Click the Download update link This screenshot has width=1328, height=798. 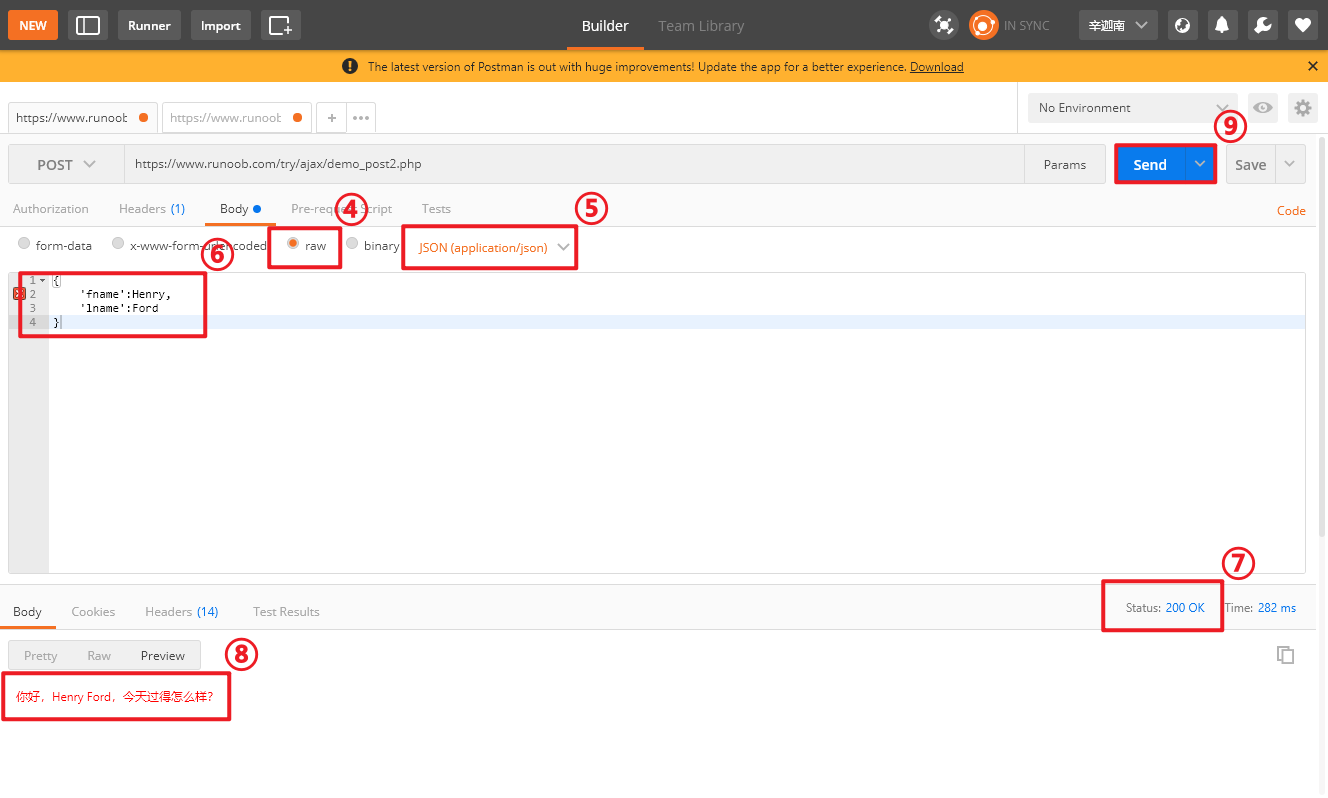point(937,67)
